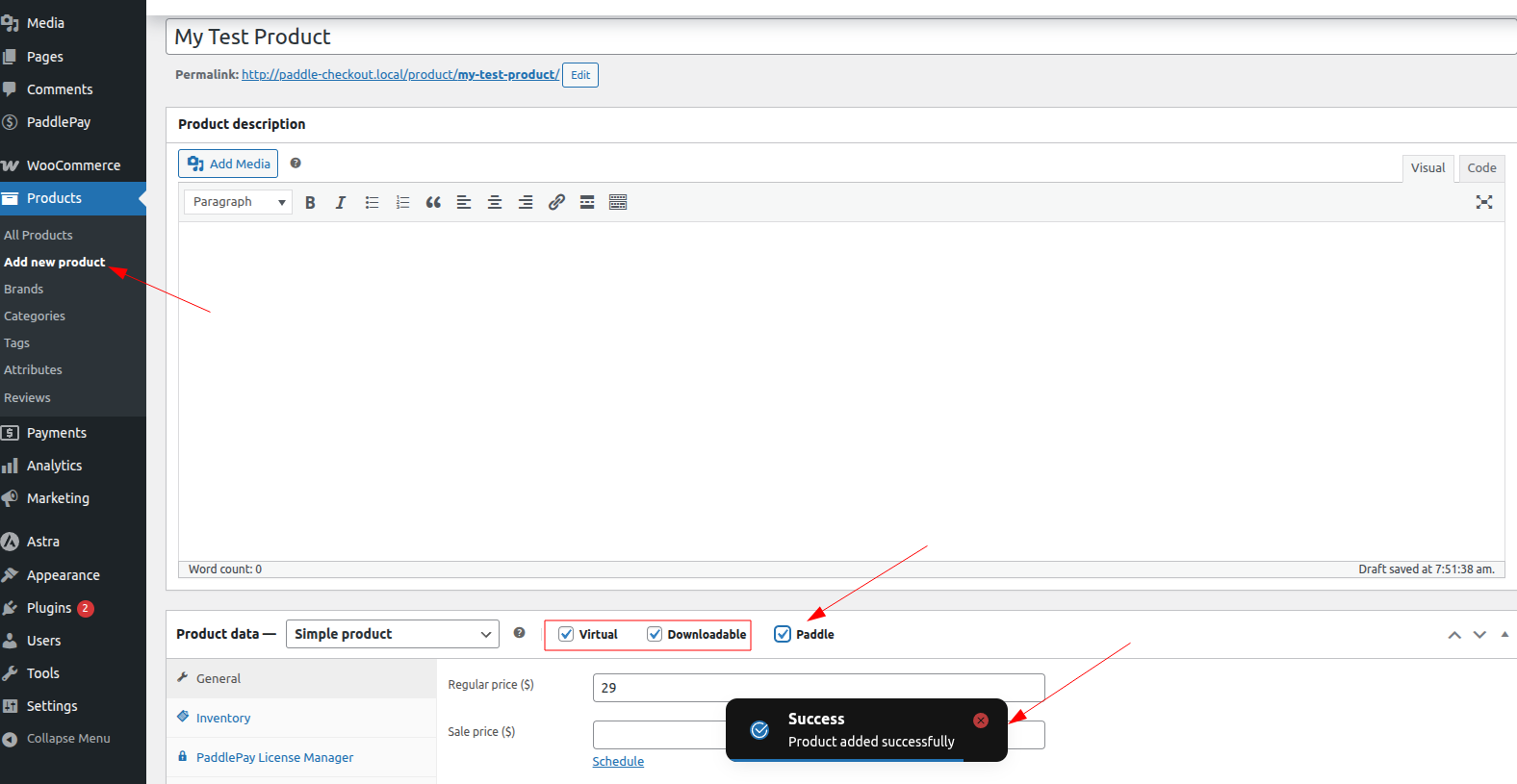Viewport: 1517px width, 784px height.
Task: Open PaddlePay License Manager tab
Action: click(301, 757)
